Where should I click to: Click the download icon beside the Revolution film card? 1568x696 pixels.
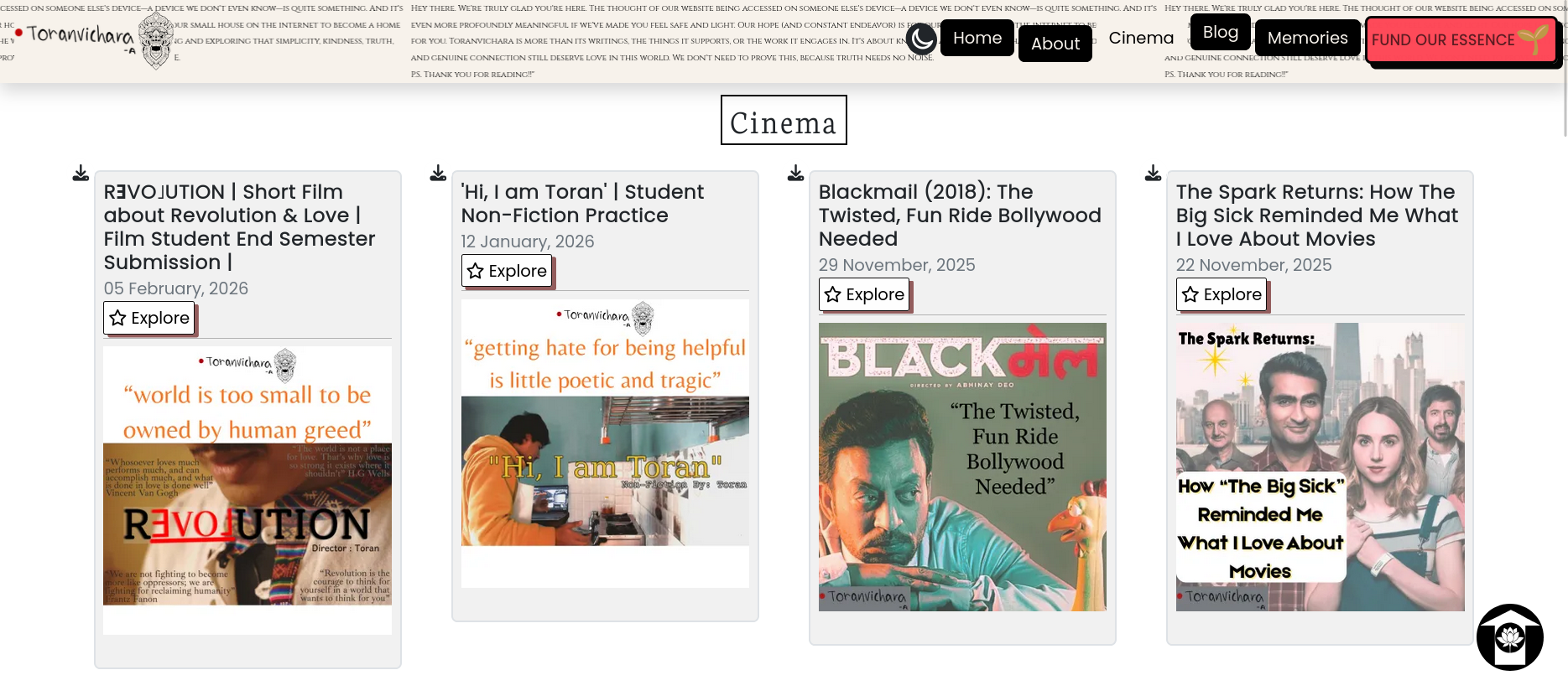click(x=81, y=173)
